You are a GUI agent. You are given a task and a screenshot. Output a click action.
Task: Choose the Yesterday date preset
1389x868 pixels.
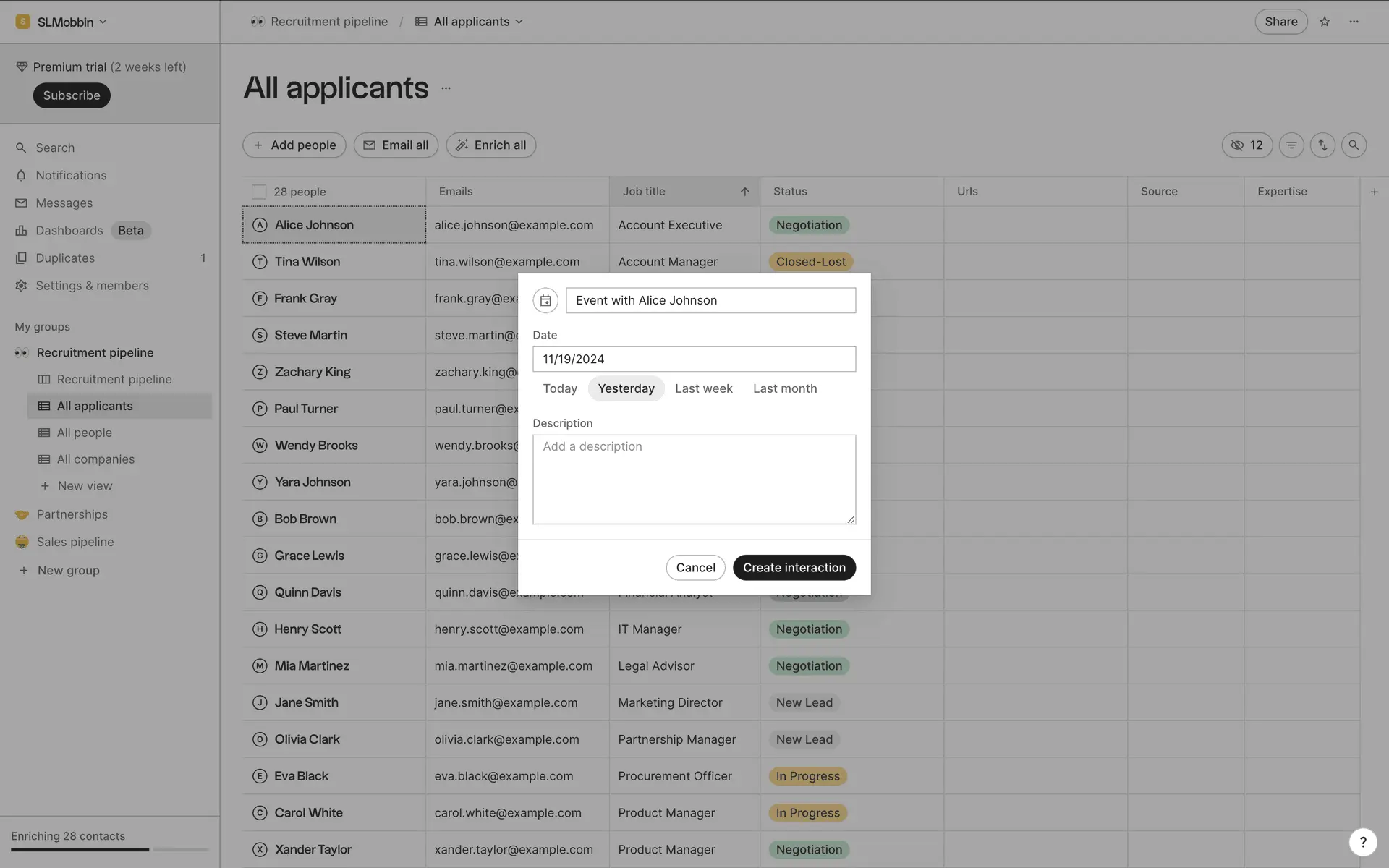pyautogui.click(x=626, y=388)
